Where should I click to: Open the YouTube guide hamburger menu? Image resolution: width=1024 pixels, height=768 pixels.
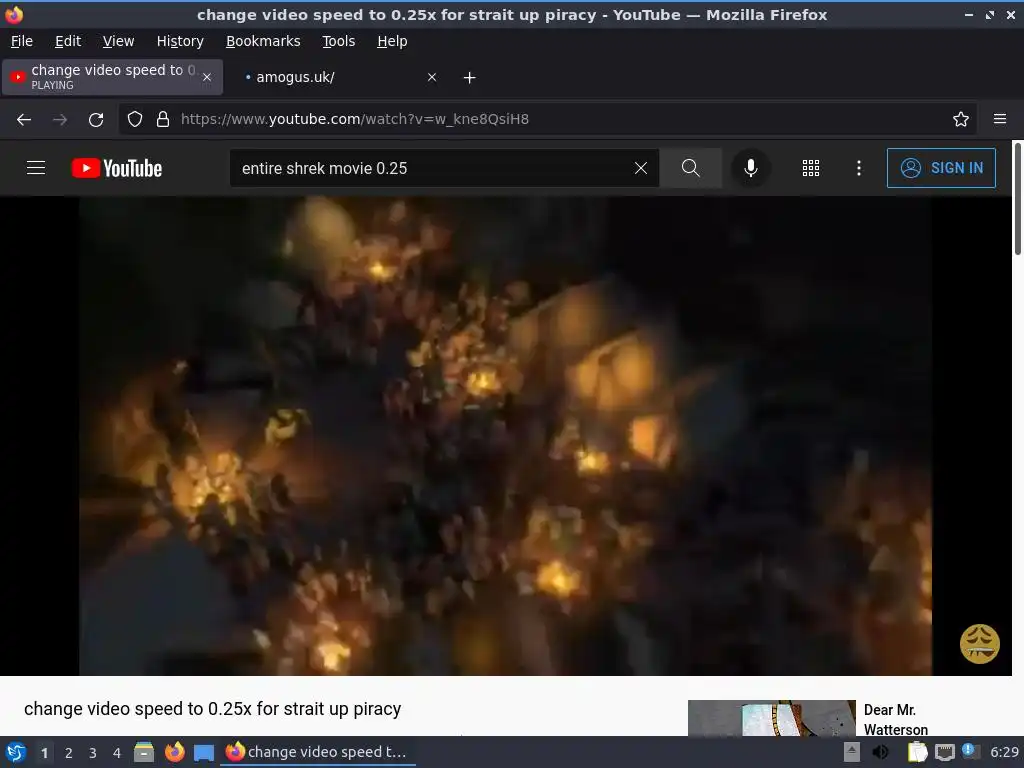(x=36, y=168)
